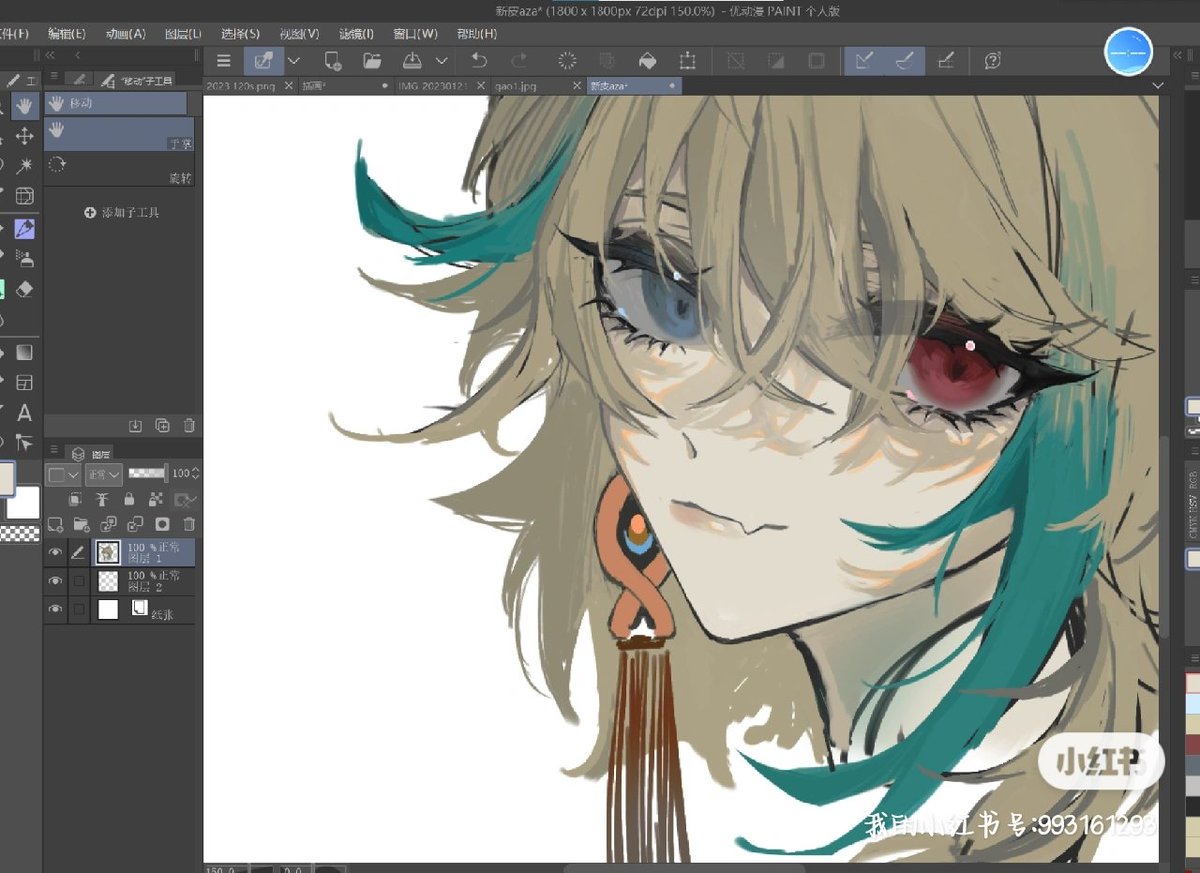1200x873 pixels.
Task: Expand dropdown arrow next to CLIP STUDIO icon
Action: pyautogui.click(x=294, y=61)
